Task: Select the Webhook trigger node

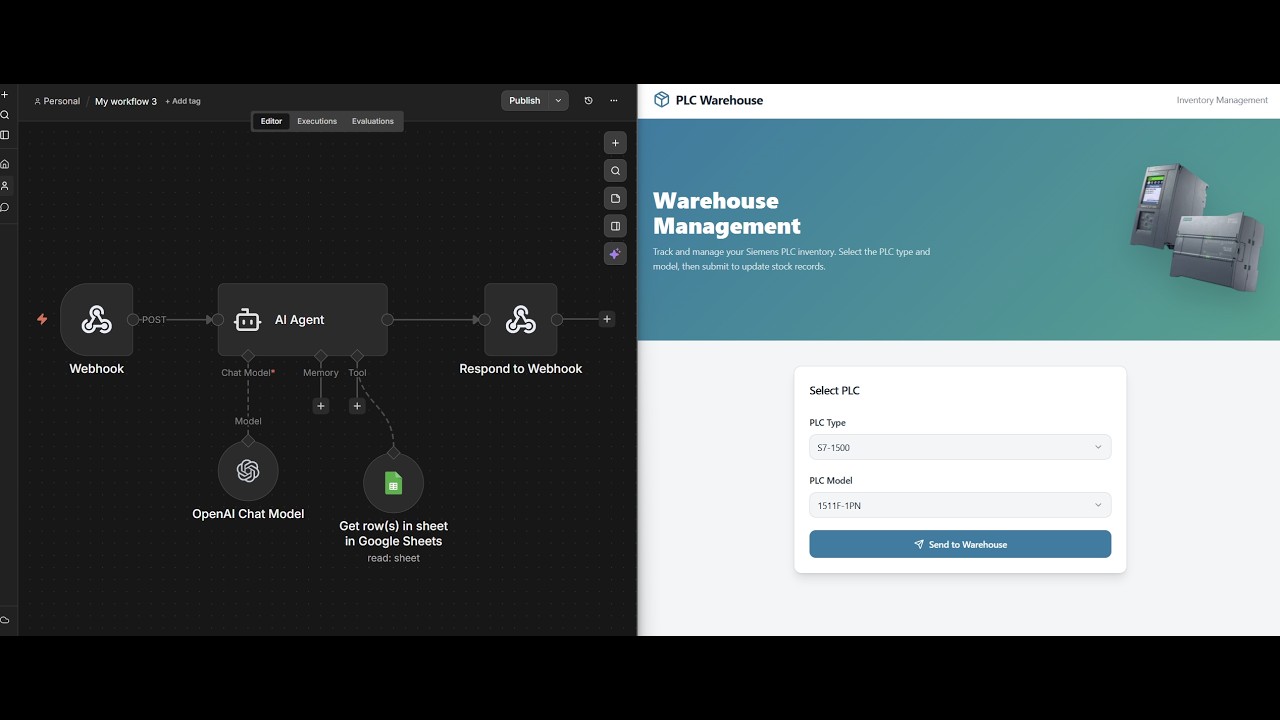Action: click(97, 320)
